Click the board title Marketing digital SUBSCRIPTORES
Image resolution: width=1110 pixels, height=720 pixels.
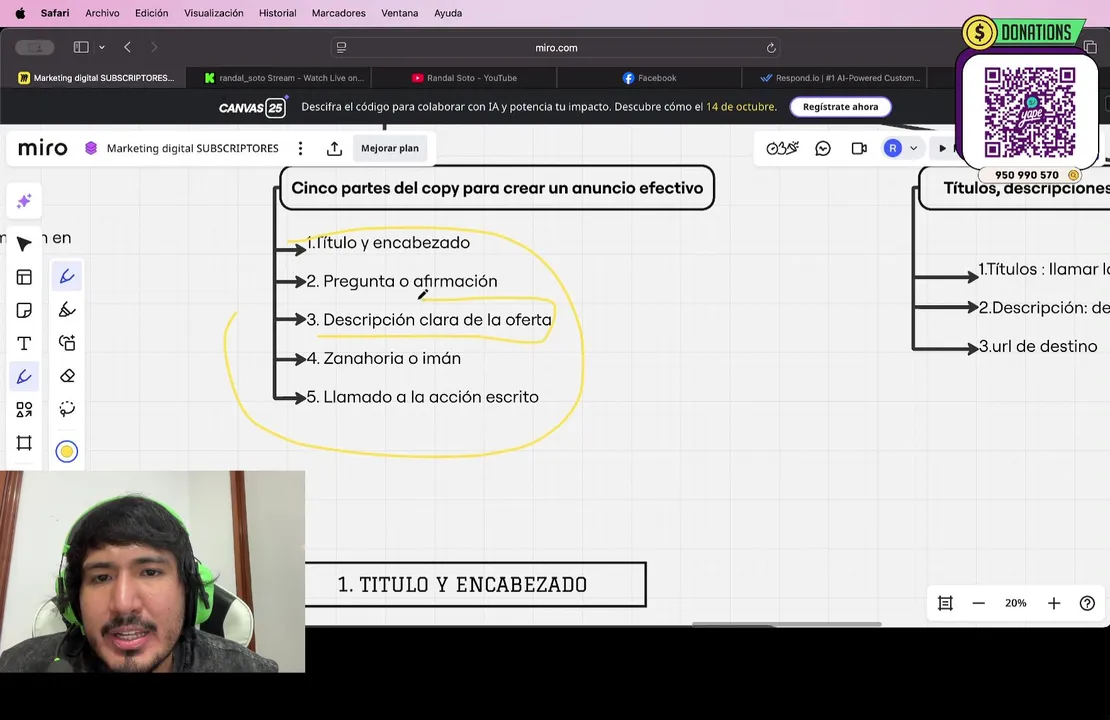[x=193, y=148]
